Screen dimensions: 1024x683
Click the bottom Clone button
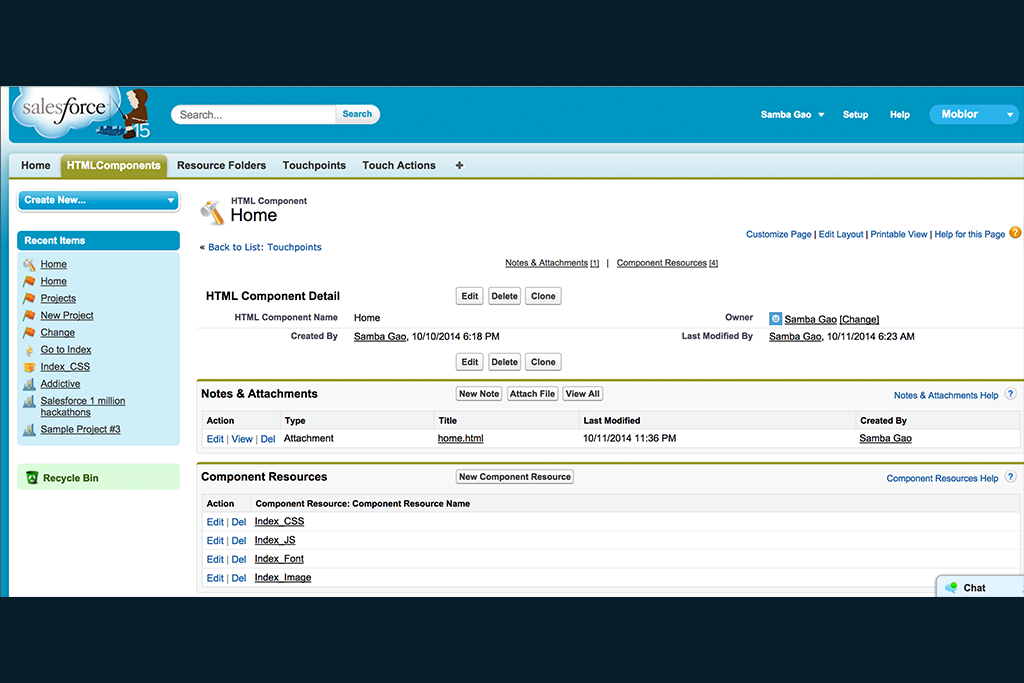[543, 362]
